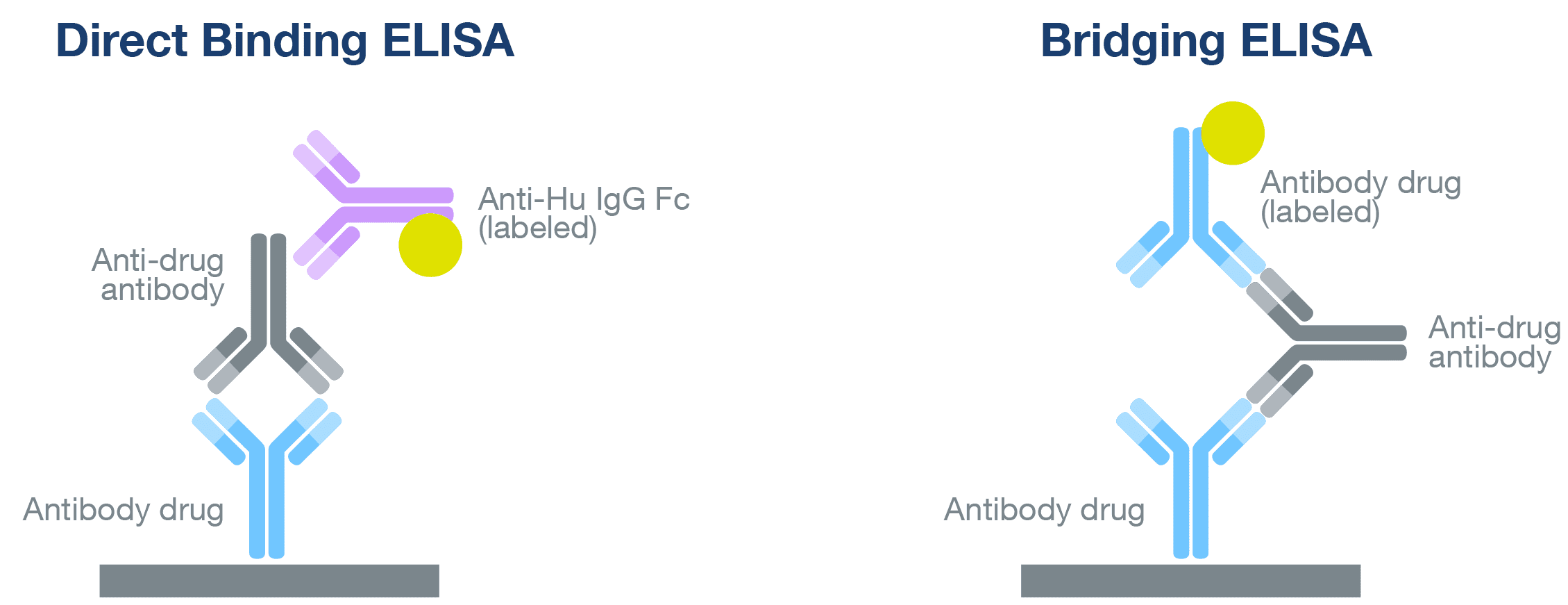1568x605 pixels.
Task: Click the "Bridging ELISA" heading
Action: (1206, 40)
